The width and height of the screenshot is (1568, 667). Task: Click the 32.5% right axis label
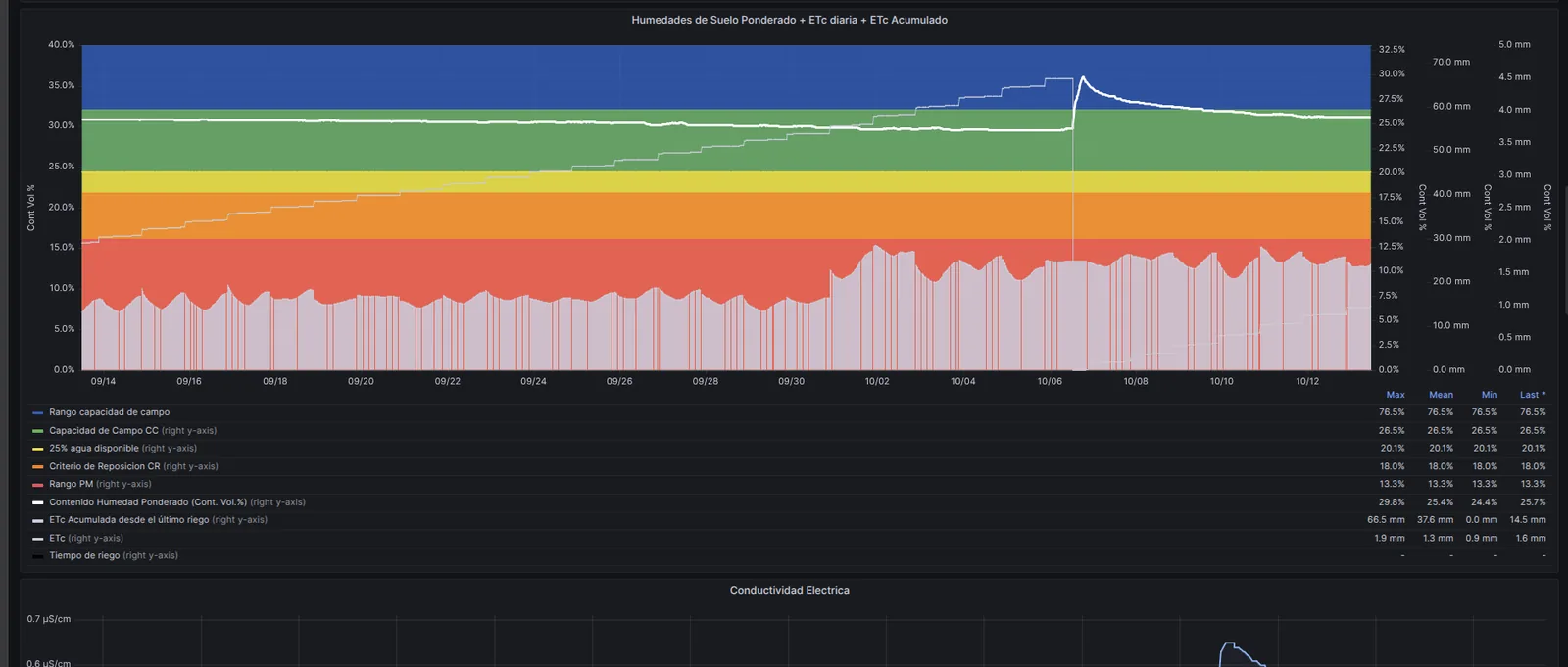pos(1392,49)
